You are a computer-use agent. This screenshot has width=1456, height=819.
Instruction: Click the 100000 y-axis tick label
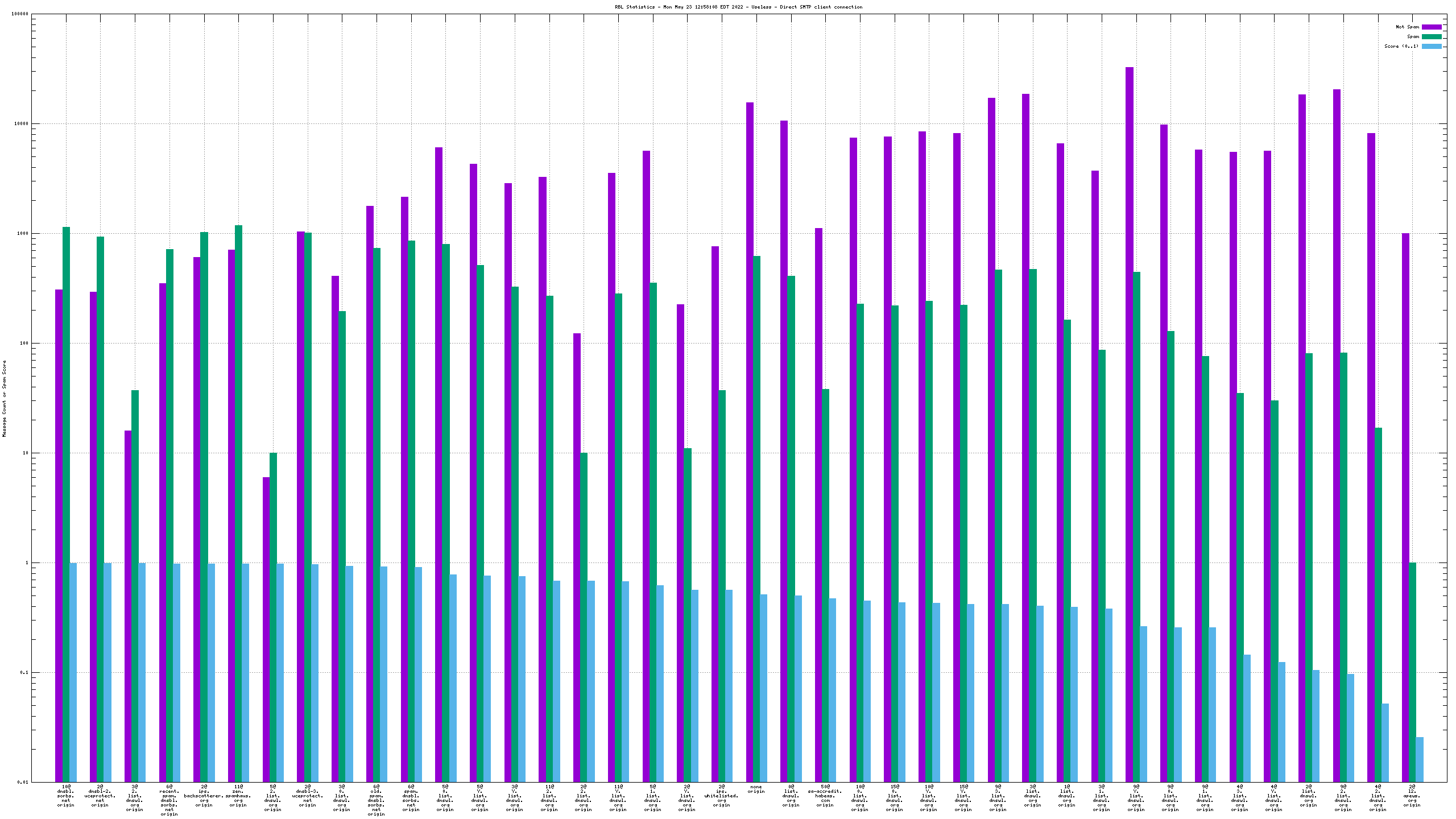point(20,14)
